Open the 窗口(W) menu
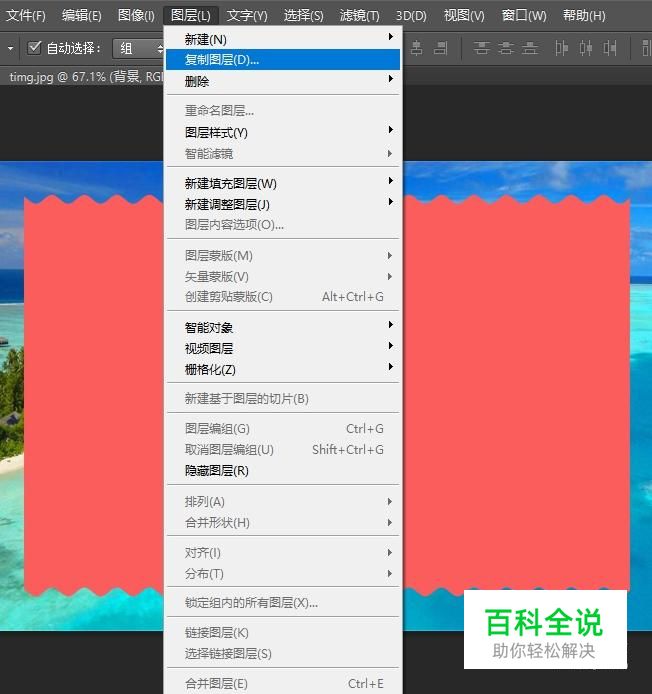Image resolution: width=652 pixels, height=694 pixels. click(x=524, y=16)
